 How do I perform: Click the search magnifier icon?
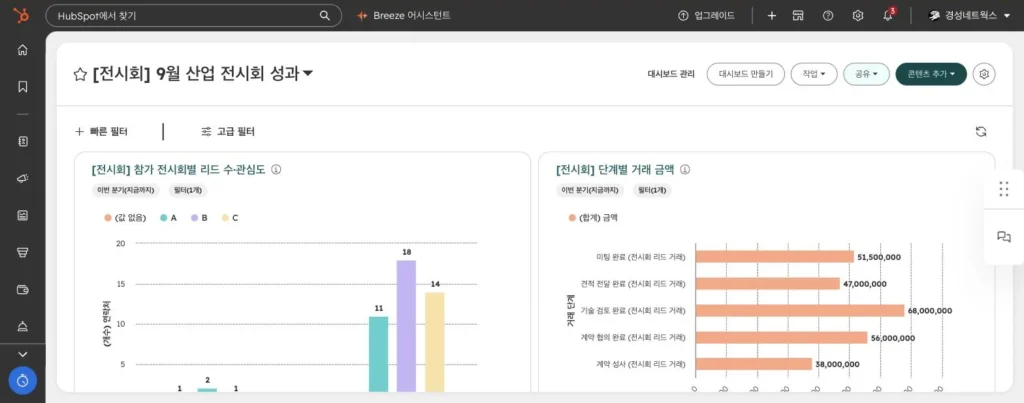point(325,16)
